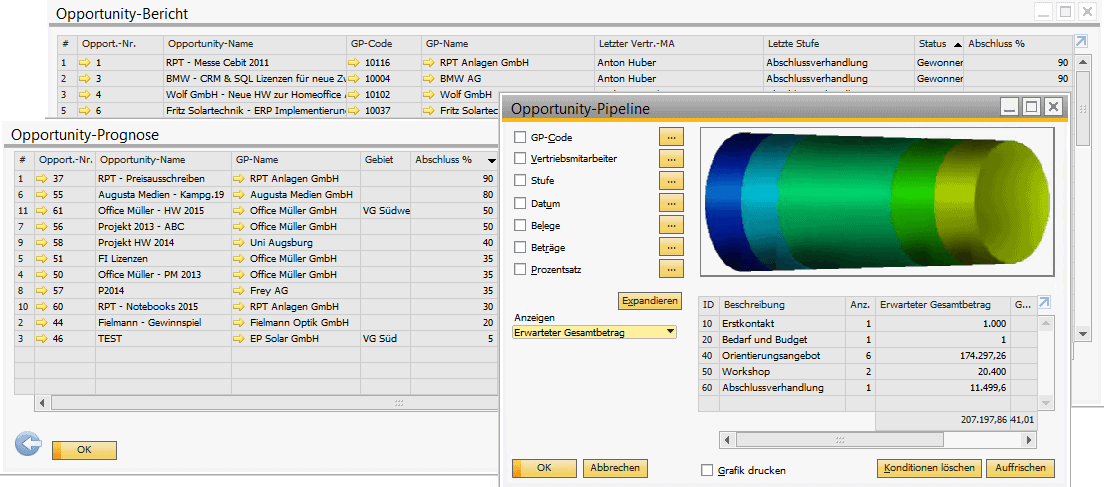1104x487 pixels.
Task: Confirm with OK in Opportunity-Pipeline
Action: [x=544, y=468]
